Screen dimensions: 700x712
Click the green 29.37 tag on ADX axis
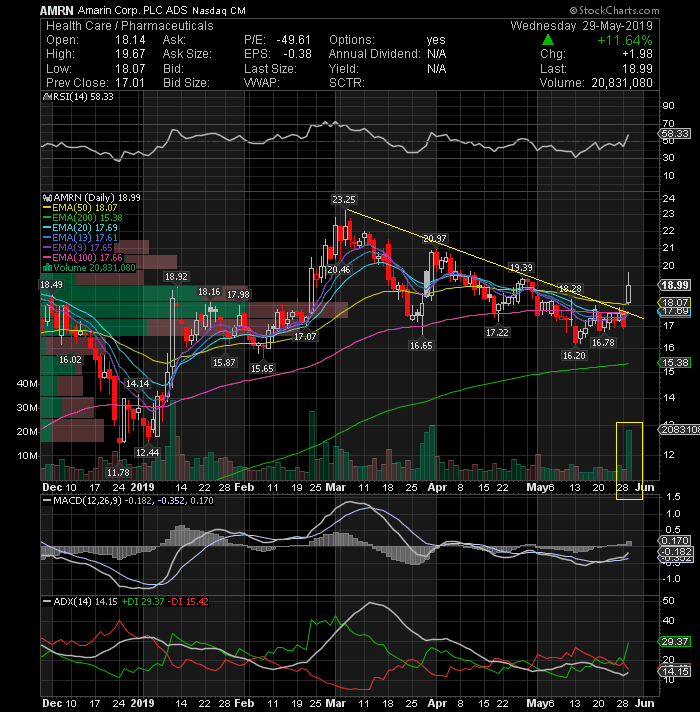tap(675, 642)
